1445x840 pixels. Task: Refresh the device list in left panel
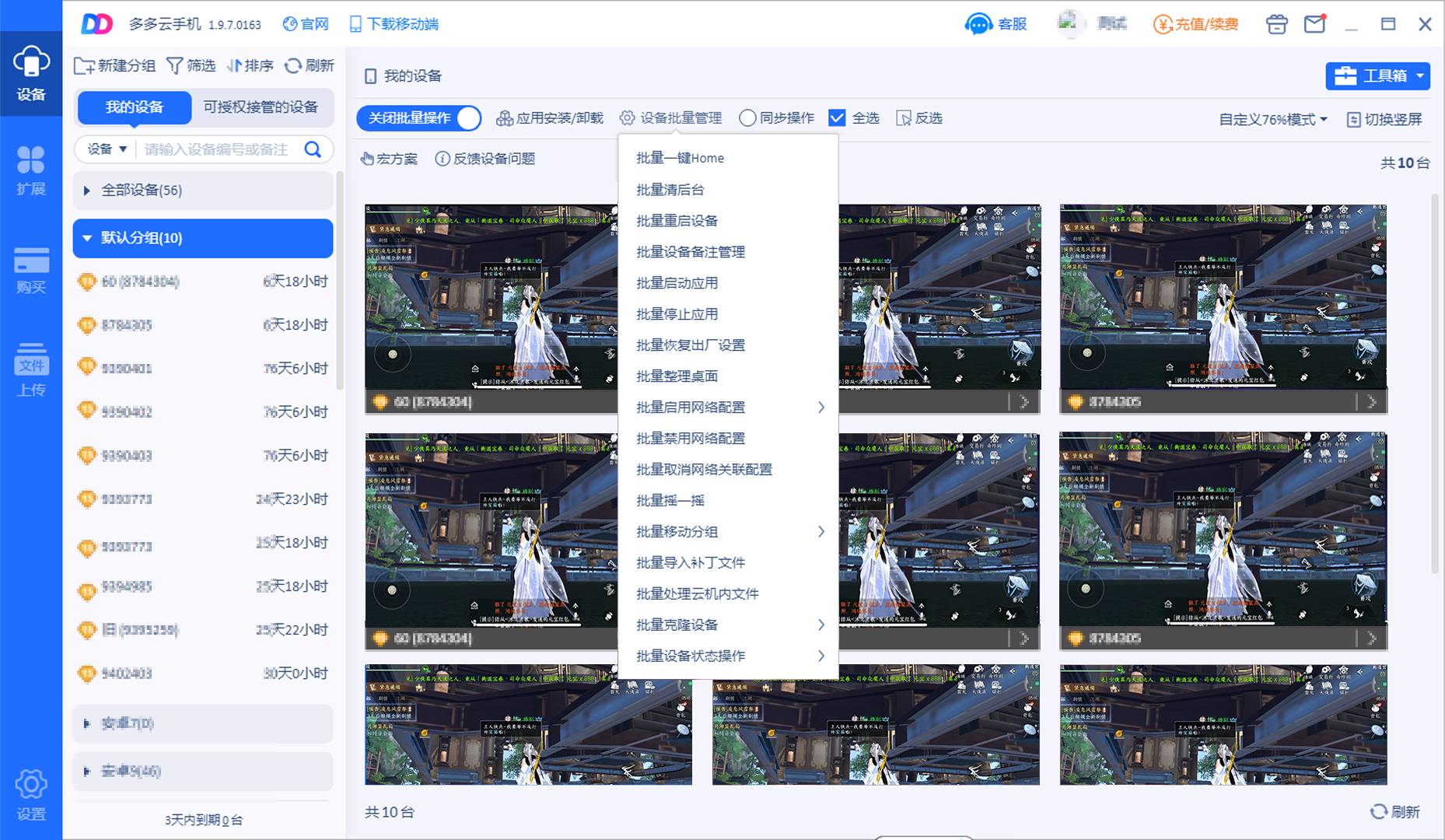click(x=309, y=66)
